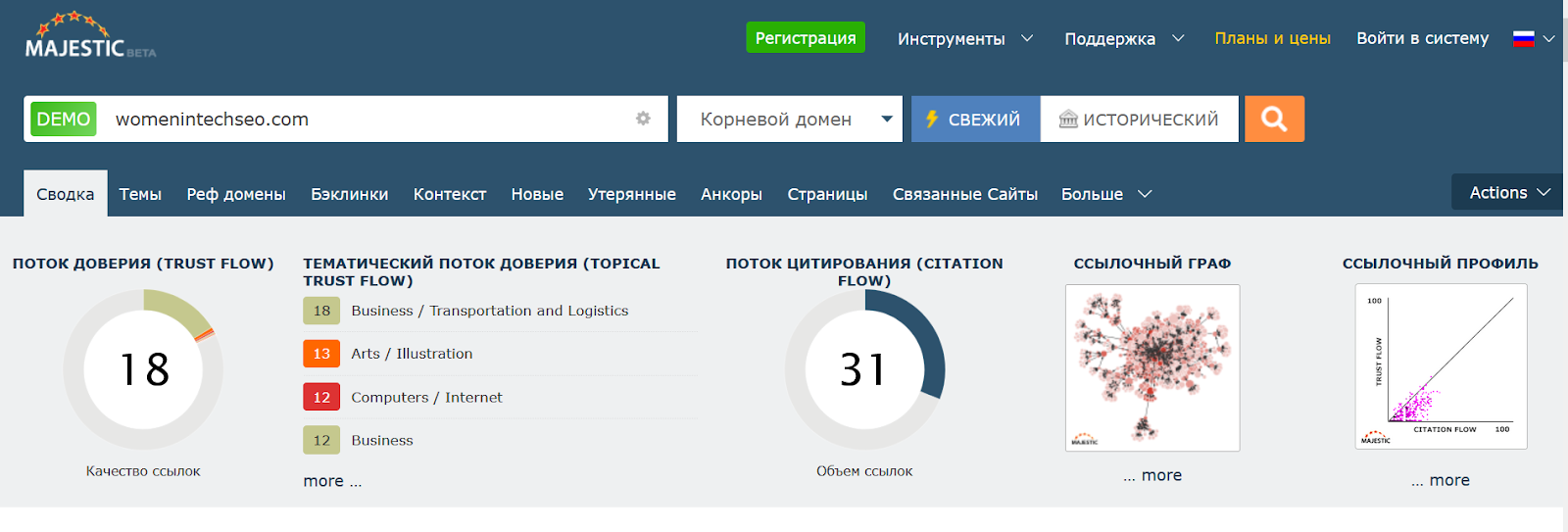
Task: Switch to the Сводка tab
Action: coord(66,194)
